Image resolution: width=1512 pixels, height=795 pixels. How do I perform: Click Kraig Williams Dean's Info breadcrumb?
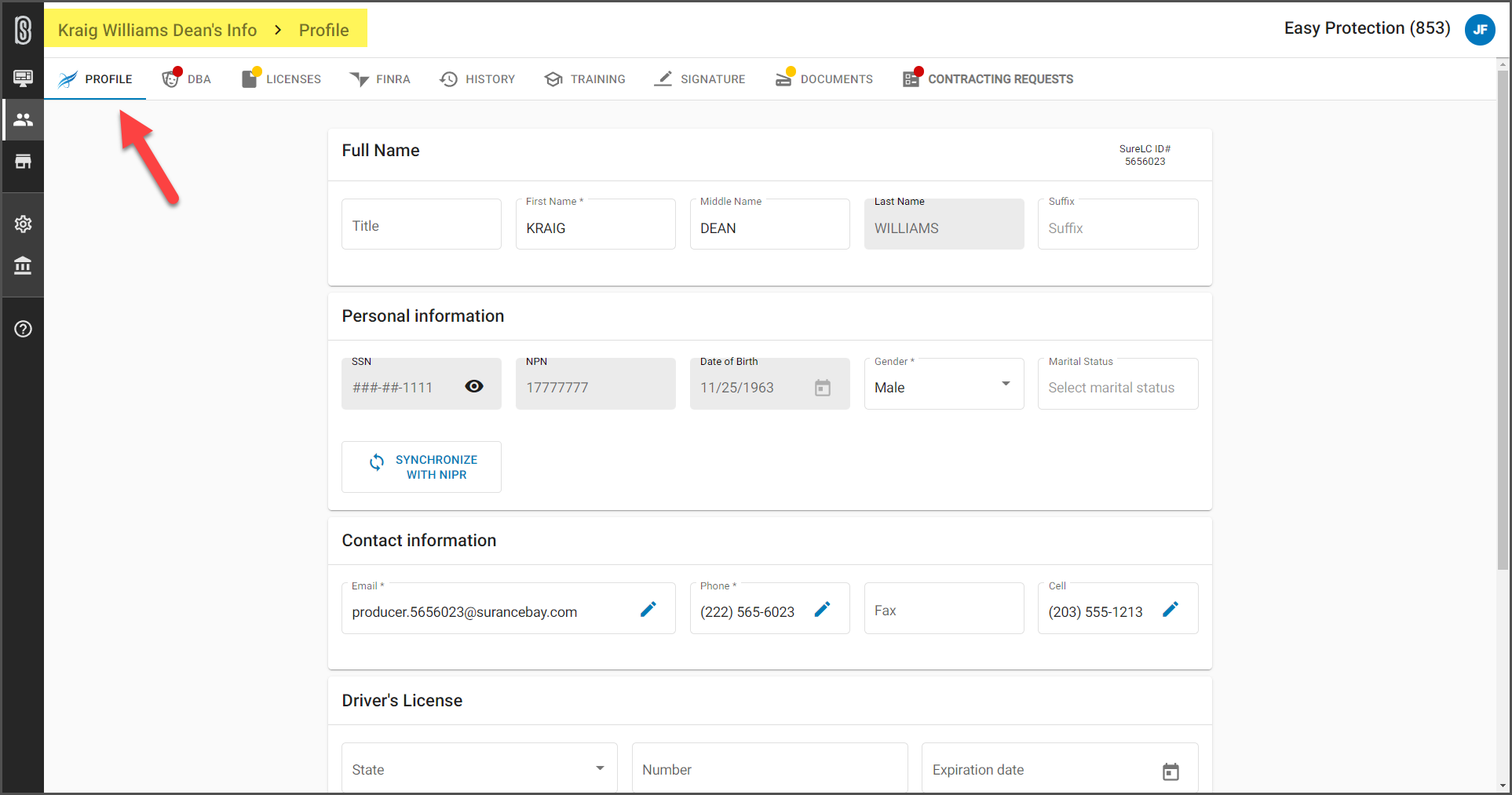click(x=157, y=30)
